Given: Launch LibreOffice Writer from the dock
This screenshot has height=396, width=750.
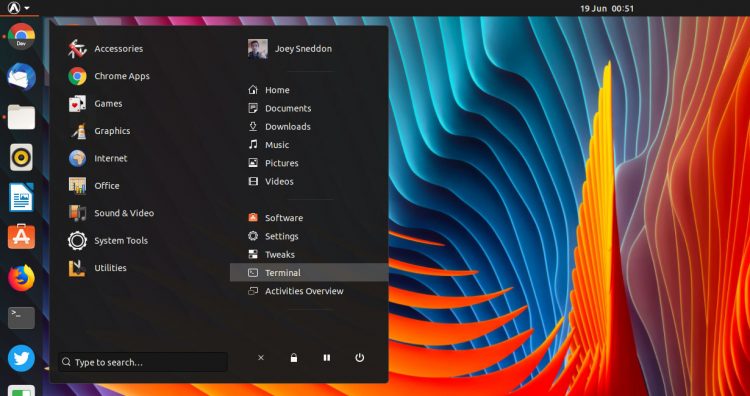Looking at the screenshot, I should coord(21,197).
